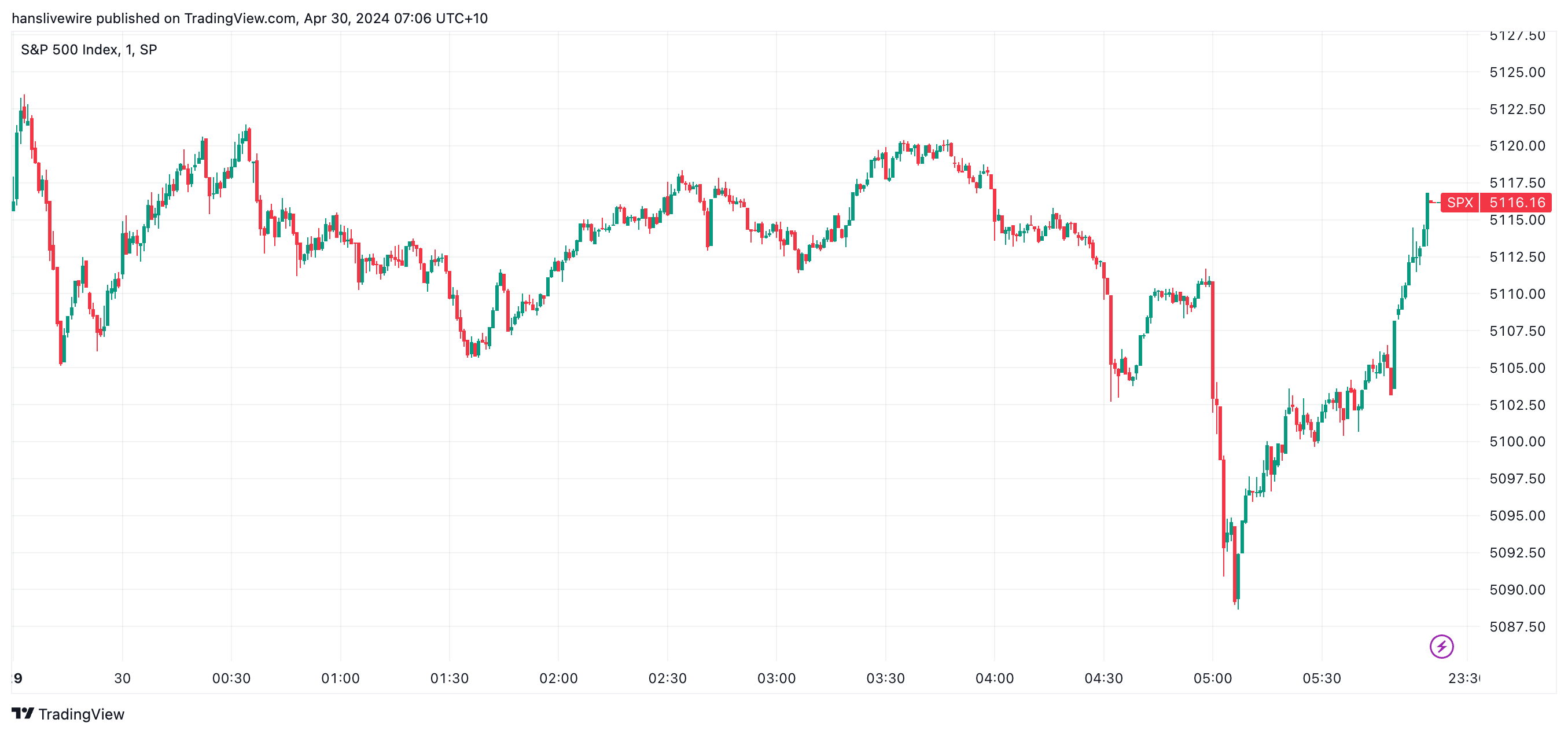Select the 02:00 time axis label
1568x734 pixels.
click(558, 678)
